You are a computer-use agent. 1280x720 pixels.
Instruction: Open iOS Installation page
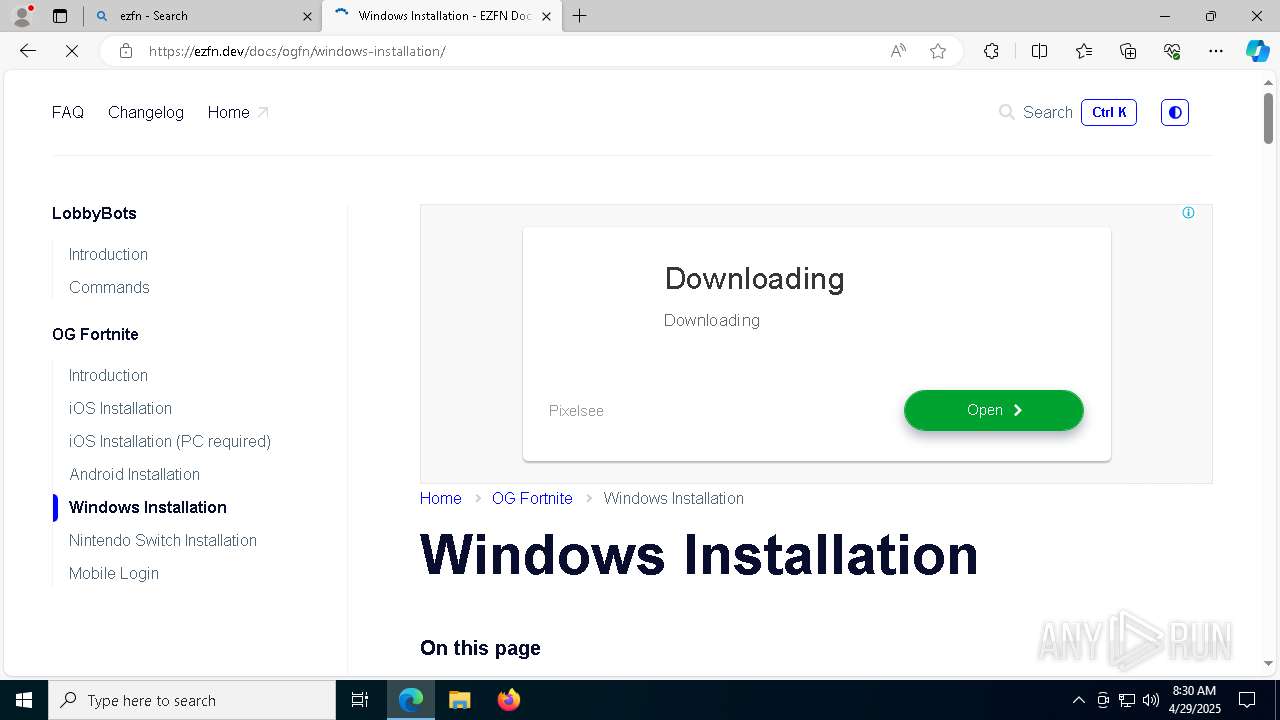(x=120, y=408)
